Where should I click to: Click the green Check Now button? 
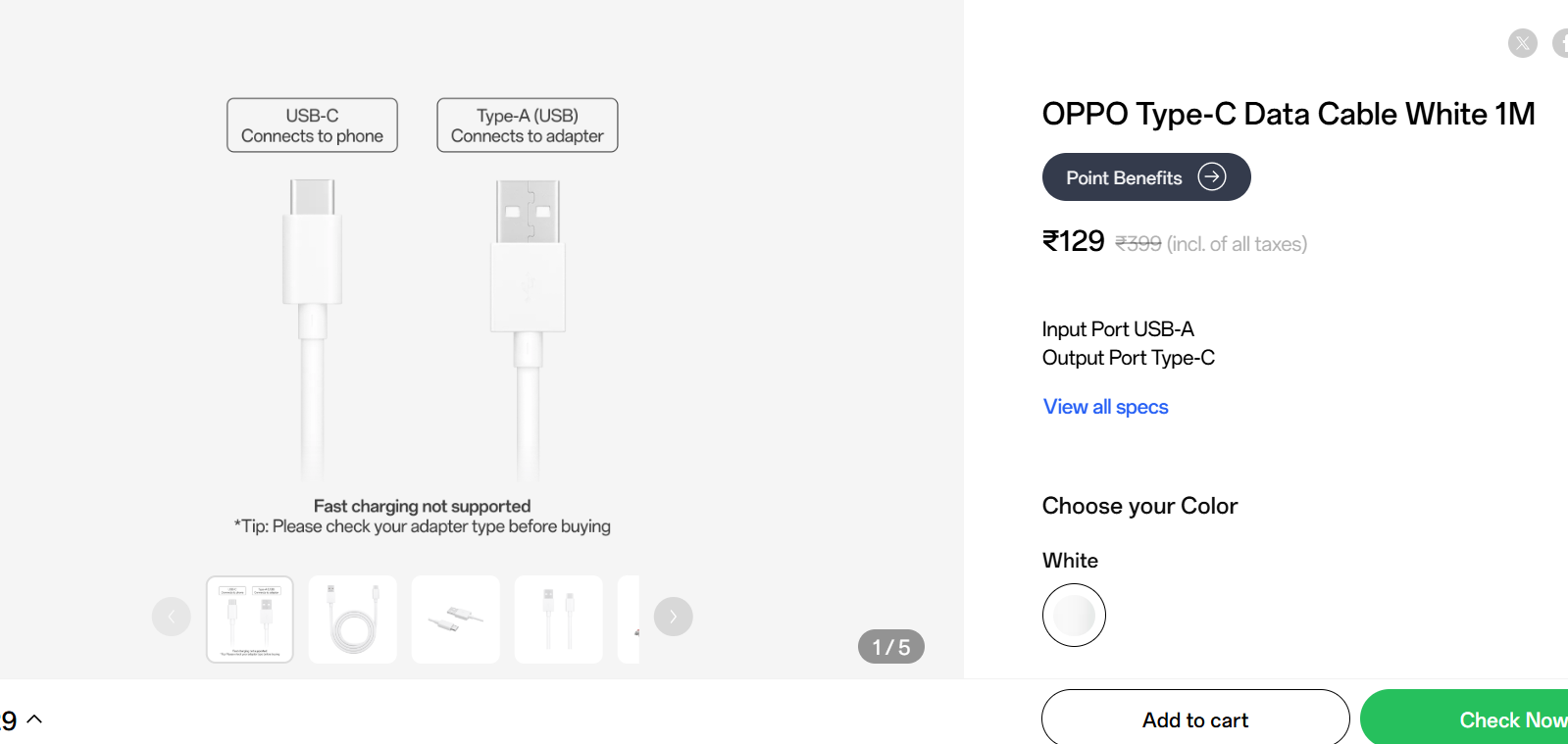pyautogui.click(x=1464, y=719)
